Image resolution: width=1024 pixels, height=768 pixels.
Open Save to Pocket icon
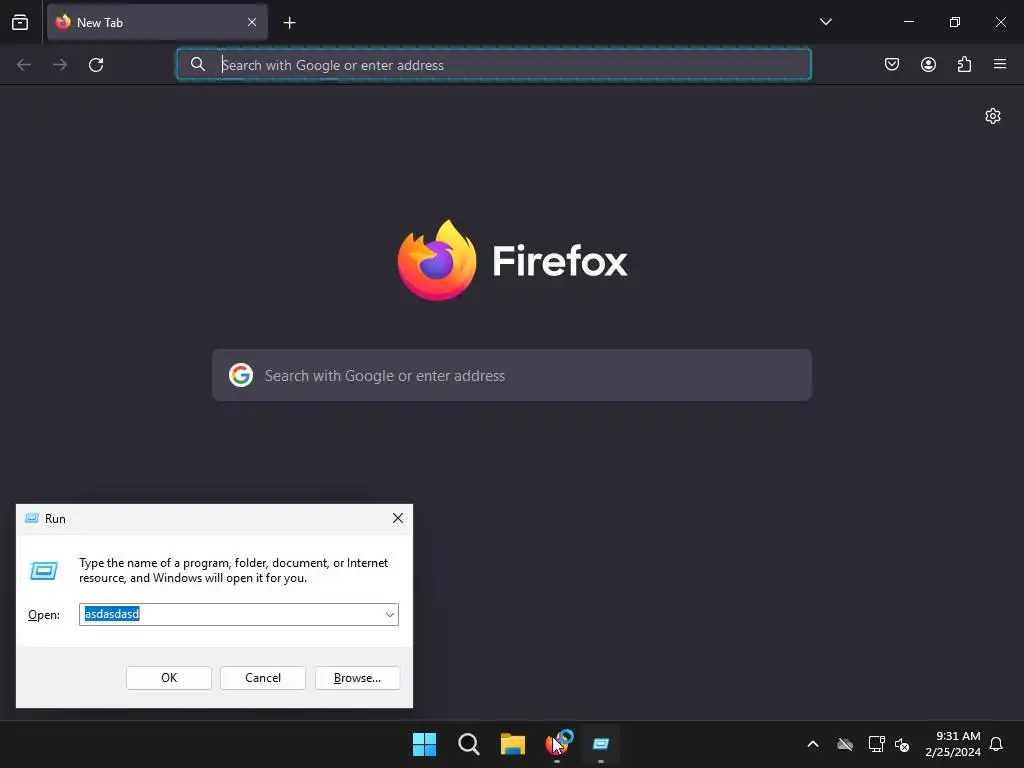coord(892,64)
